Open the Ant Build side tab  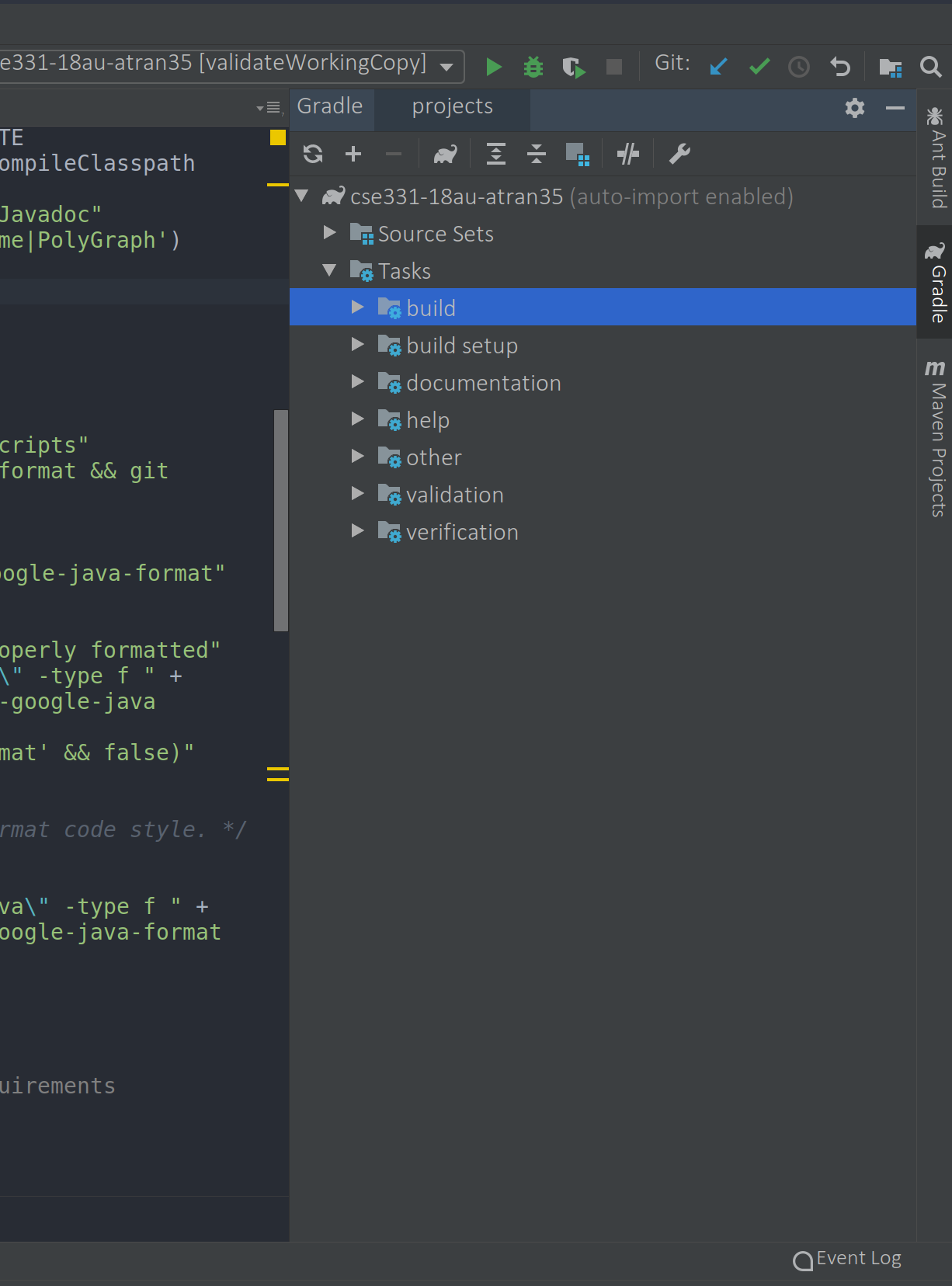point(936,158)
